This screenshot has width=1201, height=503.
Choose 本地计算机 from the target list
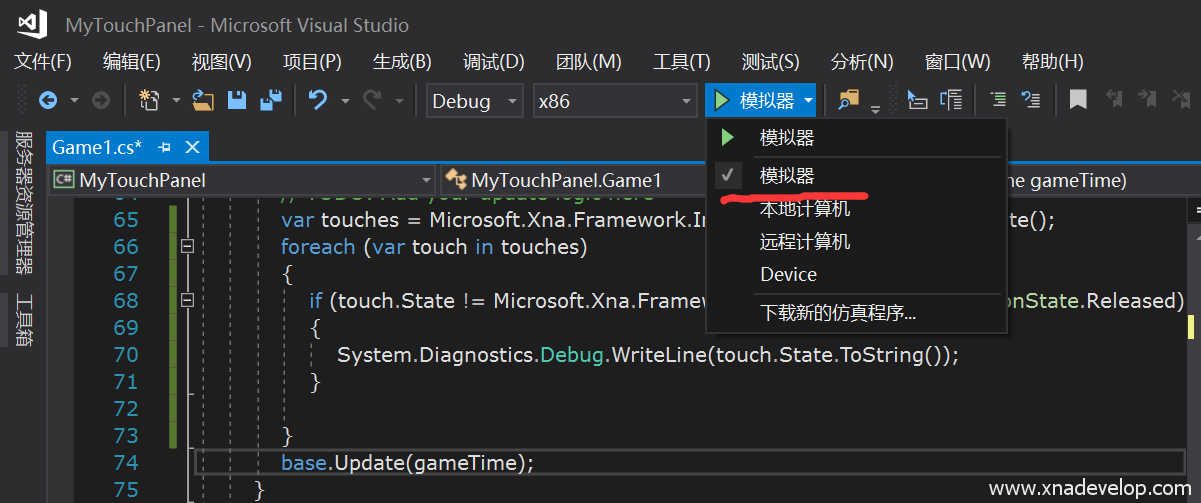coord(804,209)
